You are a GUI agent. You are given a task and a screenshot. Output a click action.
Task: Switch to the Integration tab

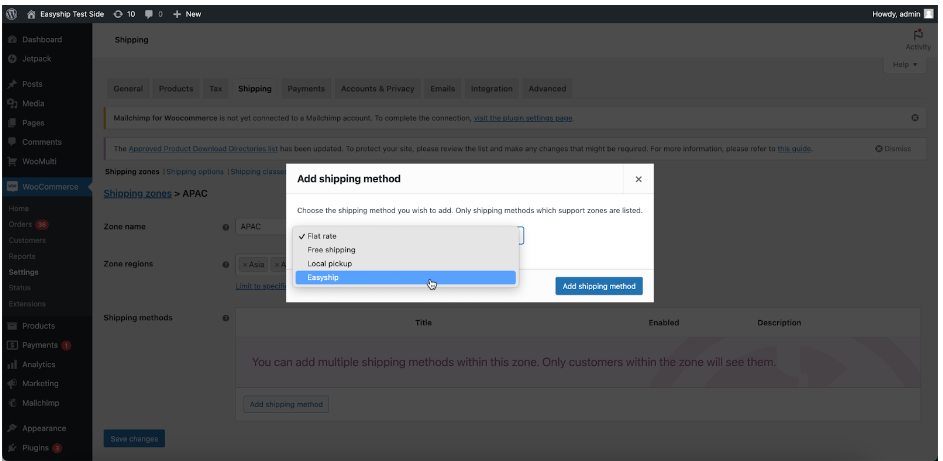[x=491, y=88]
